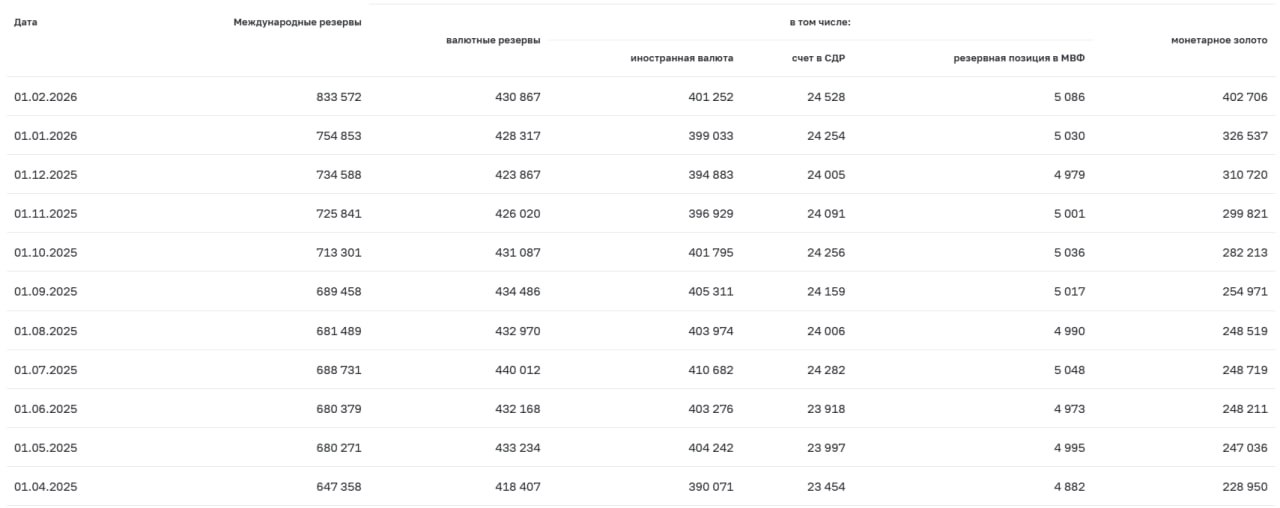Select the 01.12.2025 date cell
Viewport: 1280px width, 508px height.
click(x=45, y=175)
